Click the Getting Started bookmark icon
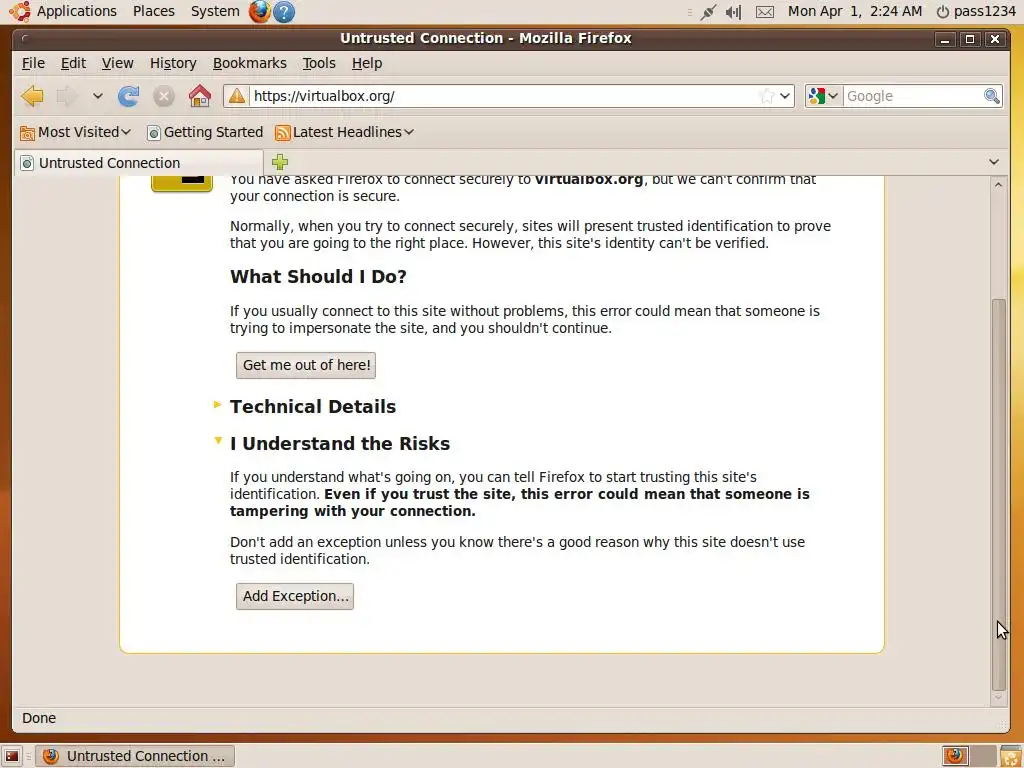 pyautogui.click(x=153, y=133)
